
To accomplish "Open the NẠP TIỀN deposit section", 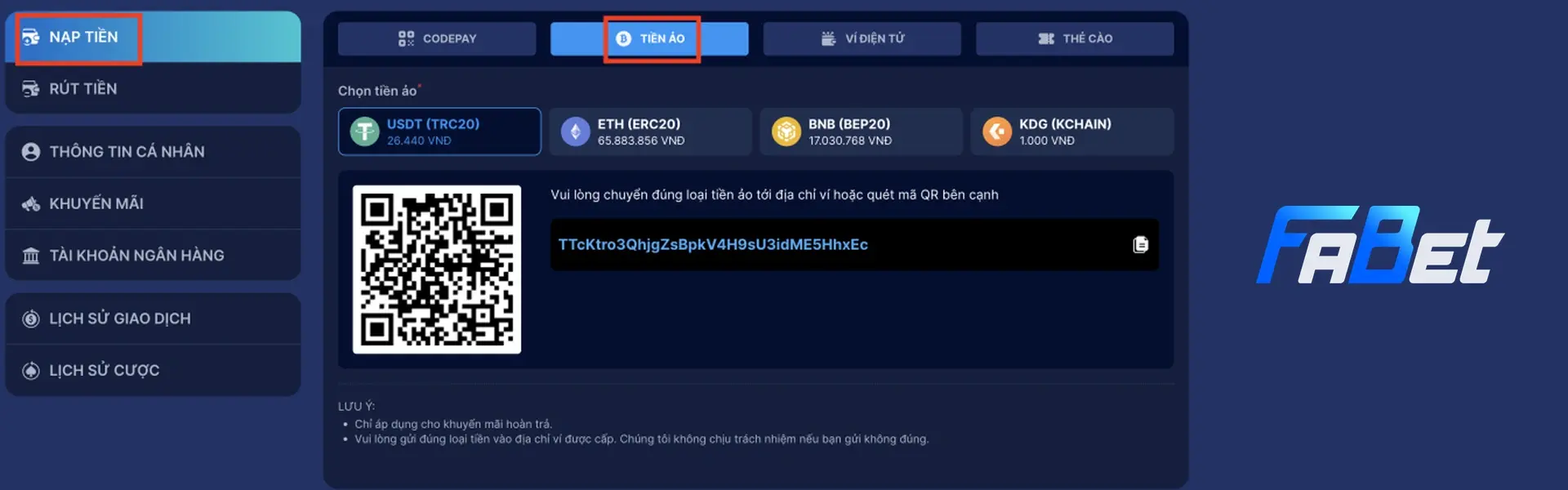I will pos(153,37).
